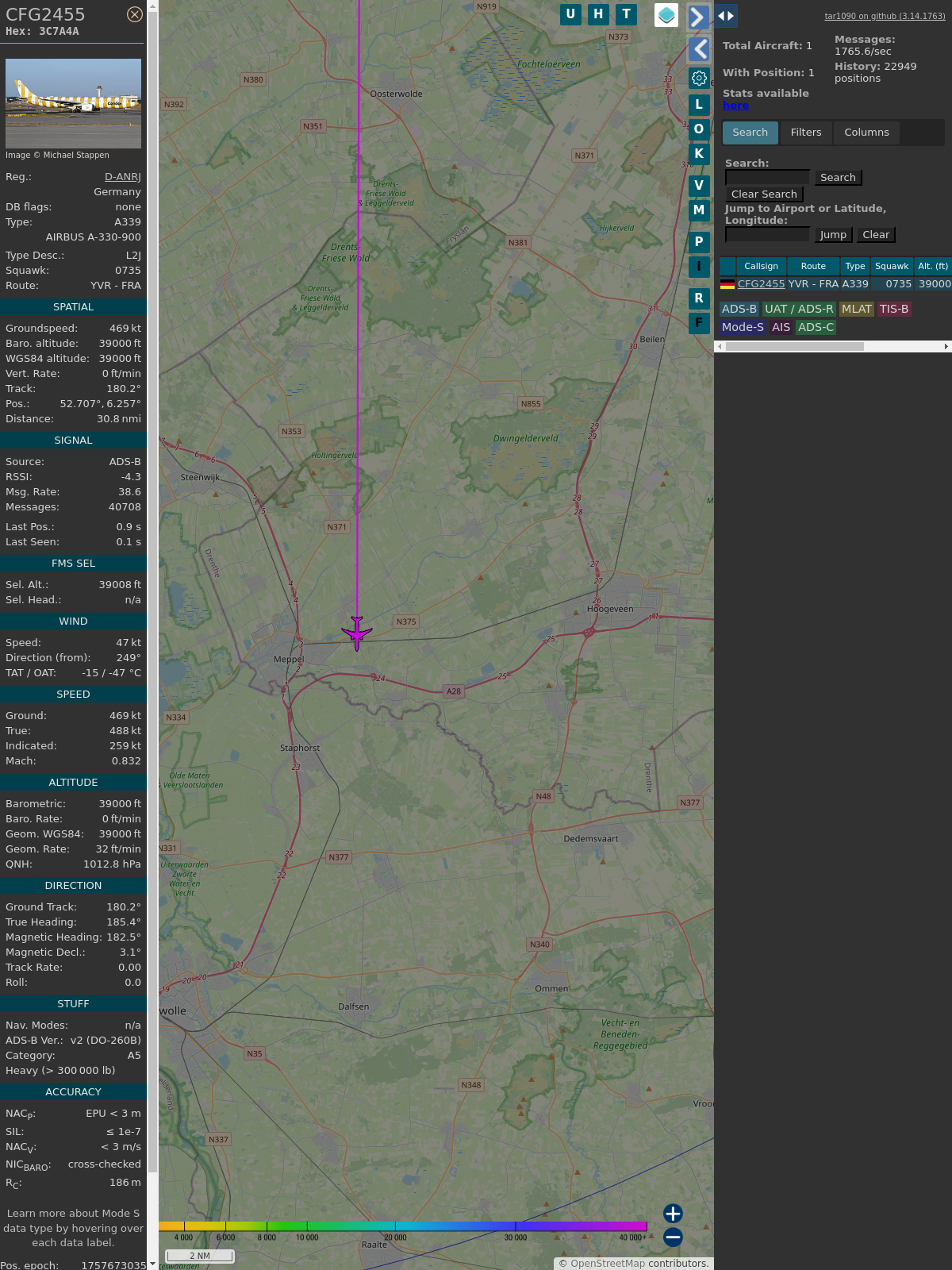This screenshot has width=952, height=1270.
Task: Click the Jump button
Action: coord(833,235)
